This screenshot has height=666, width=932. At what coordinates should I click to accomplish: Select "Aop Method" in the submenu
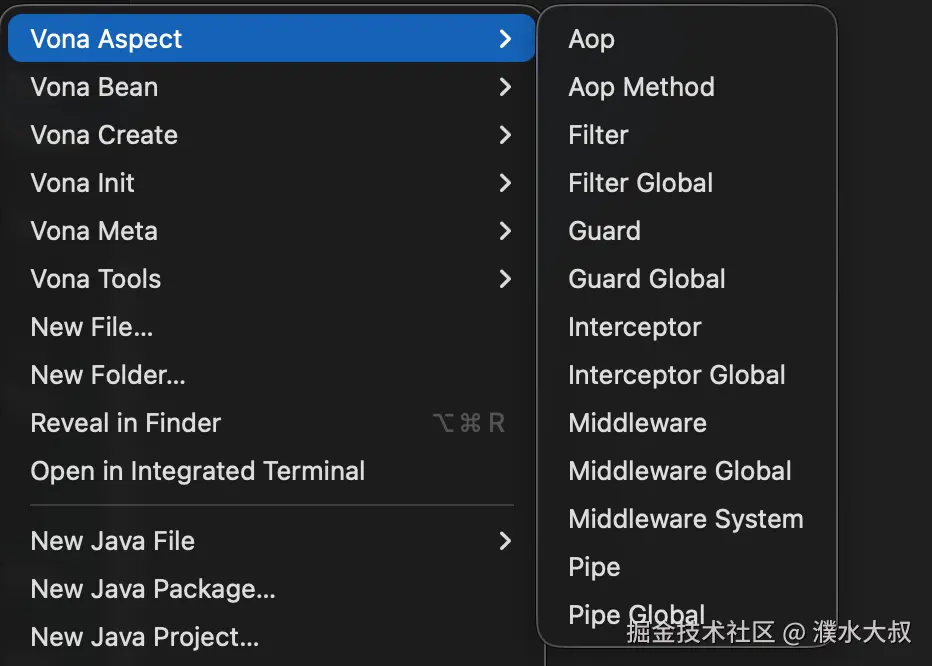click(641, 87)
